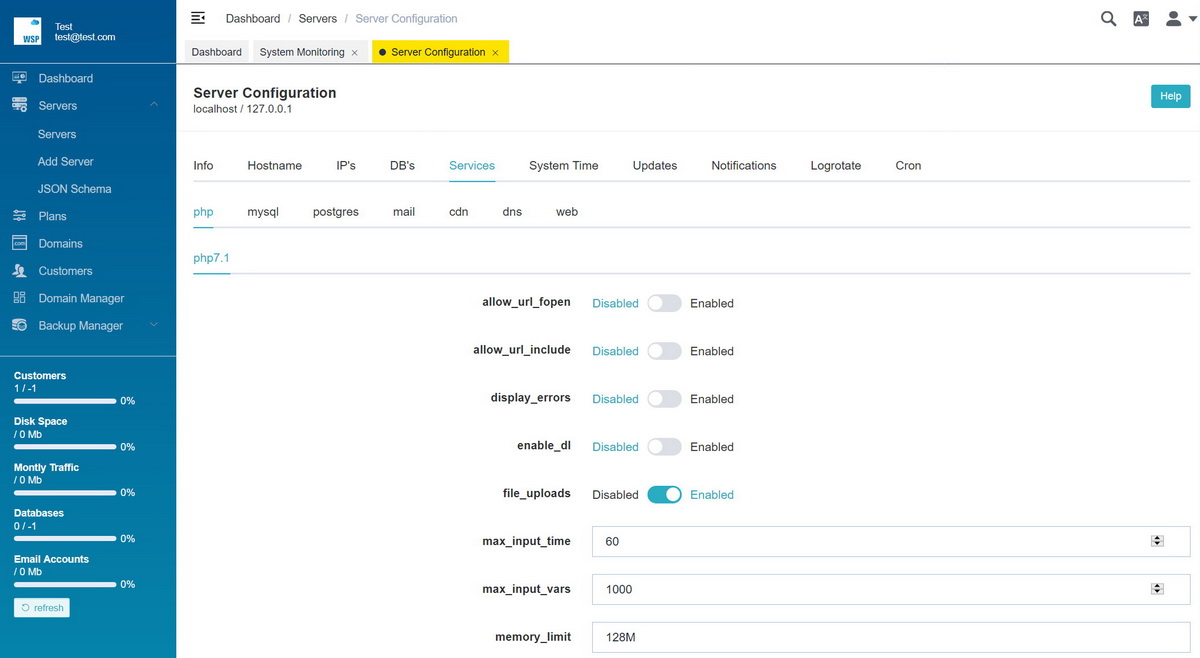The image size is (1200, 658).
Task: Open JSON Schema in the sidebar
Action: (75, 189)
